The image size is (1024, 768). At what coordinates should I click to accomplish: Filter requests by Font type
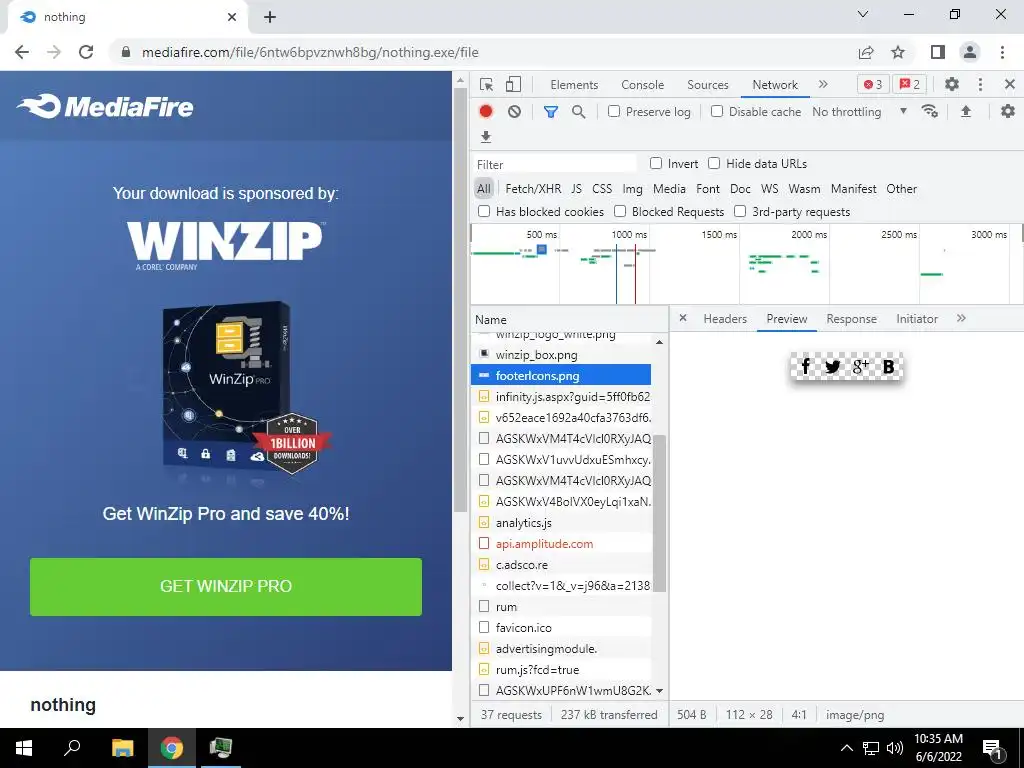tap(707, 189)
